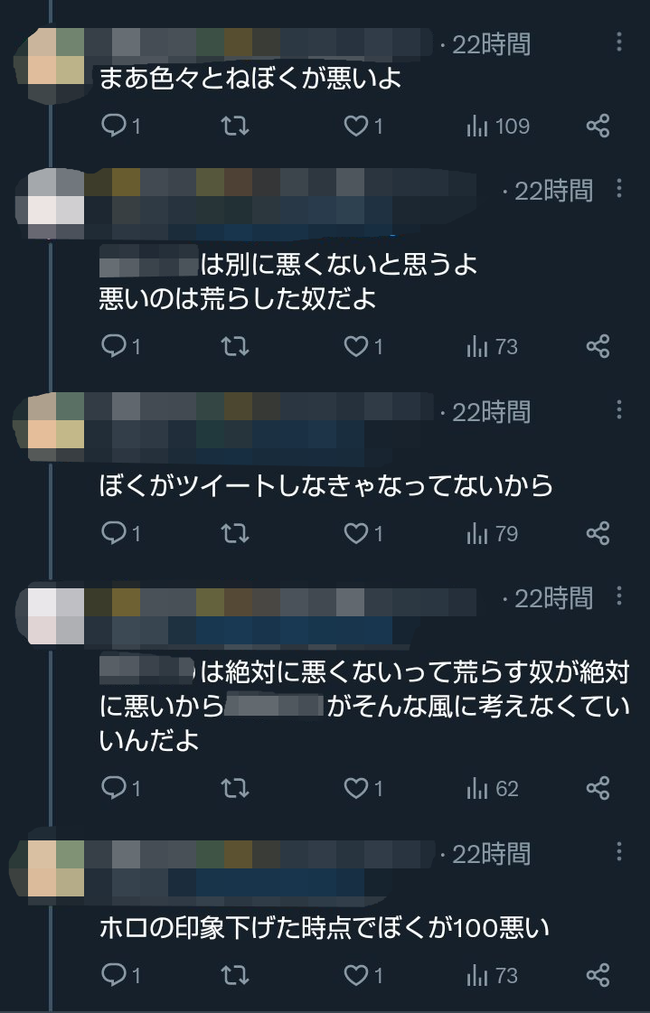Like the tweet "悪いのは荒らした奴だよ"
This screenshot has height=1013, width=650.
(x=363, y=347)
